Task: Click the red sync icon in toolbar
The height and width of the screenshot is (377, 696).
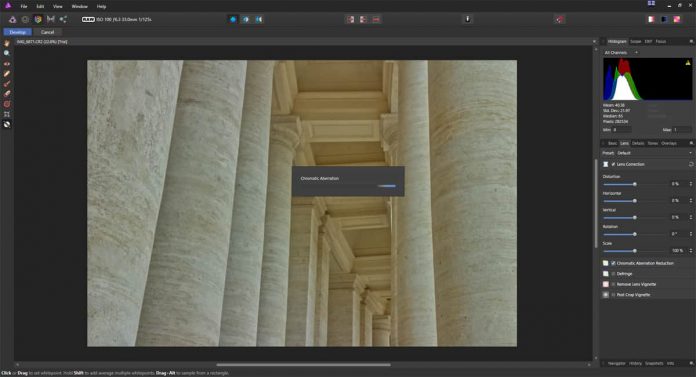Action: point(559,19)
